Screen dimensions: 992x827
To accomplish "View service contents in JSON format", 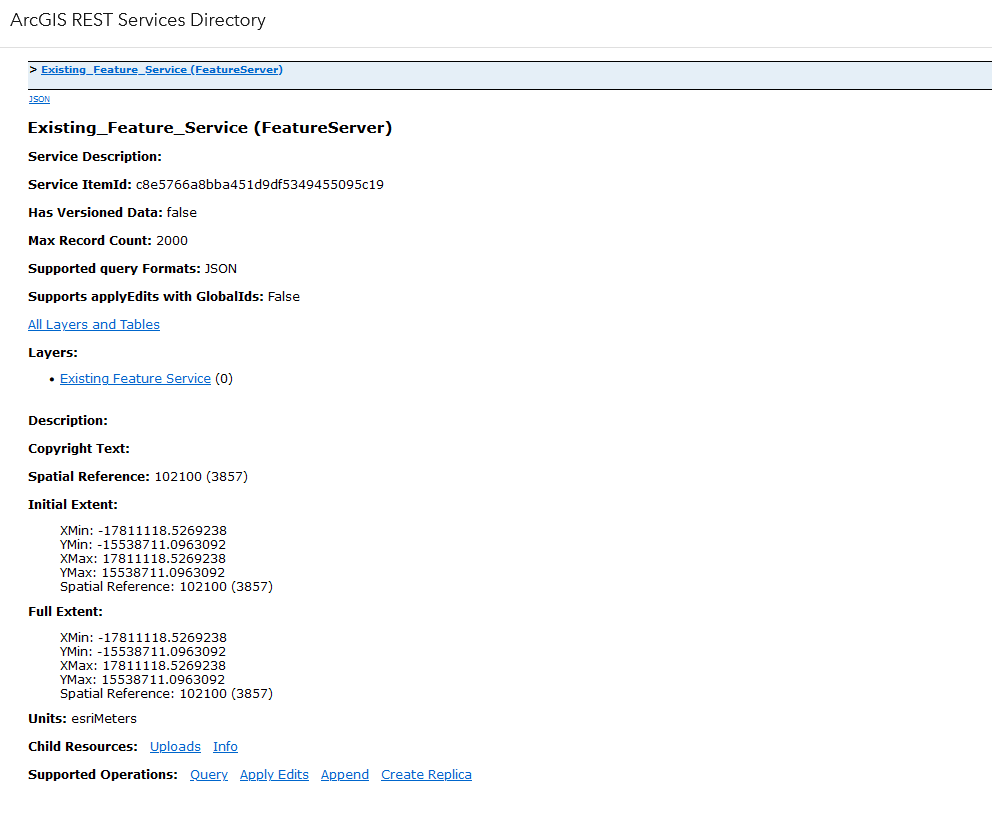I will 38,98.
